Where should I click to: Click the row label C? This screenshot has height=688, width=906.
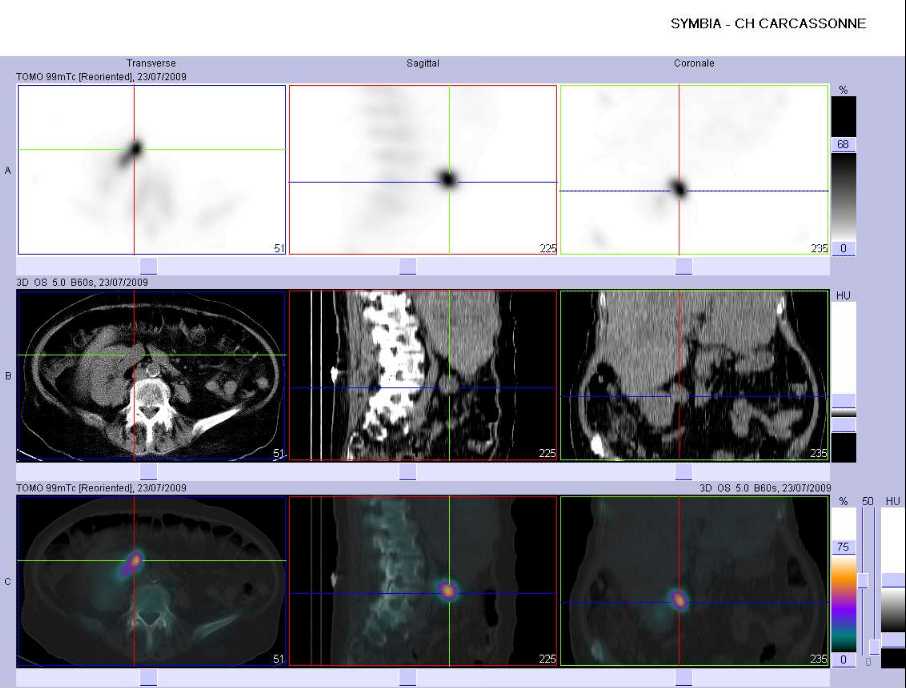(x=8, y=582)
